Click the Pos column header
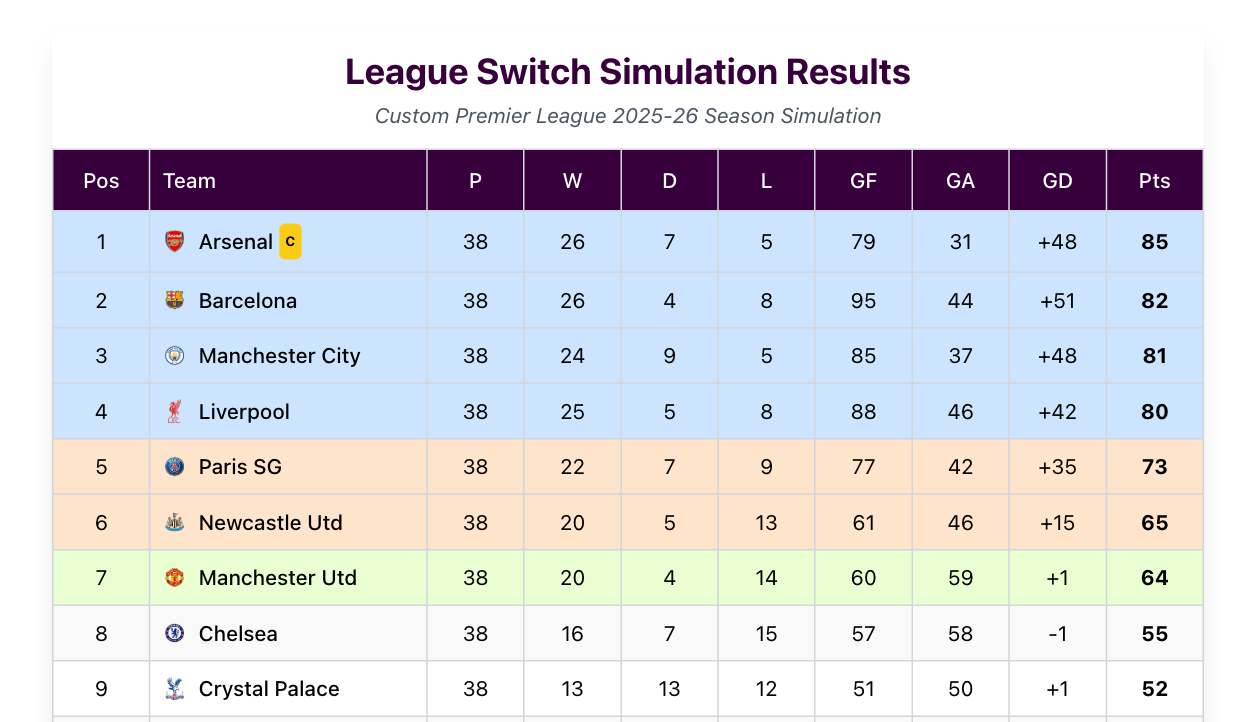The height and width of the screenshot is (722, 1246). click(x=101, y=181)
